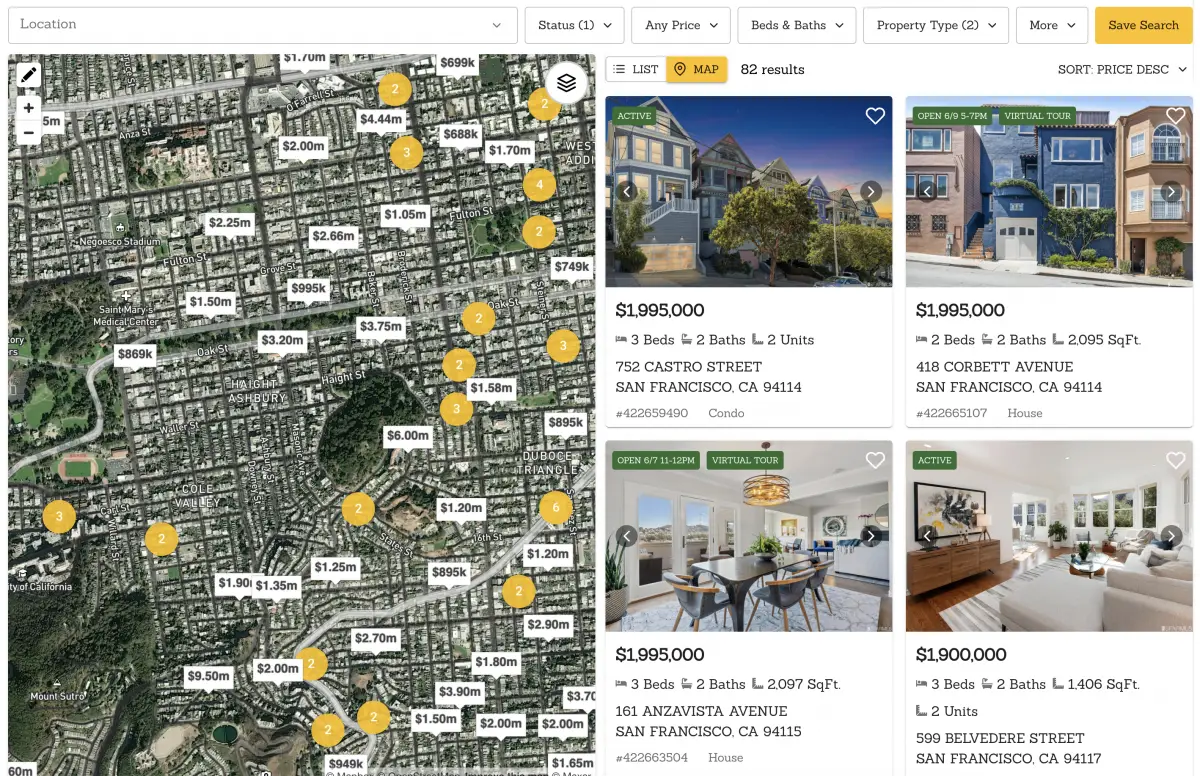The height and width of the screenshot is (776, 1200).
Task: Expand the Any Price dropdown
Action: coord(680,25)
